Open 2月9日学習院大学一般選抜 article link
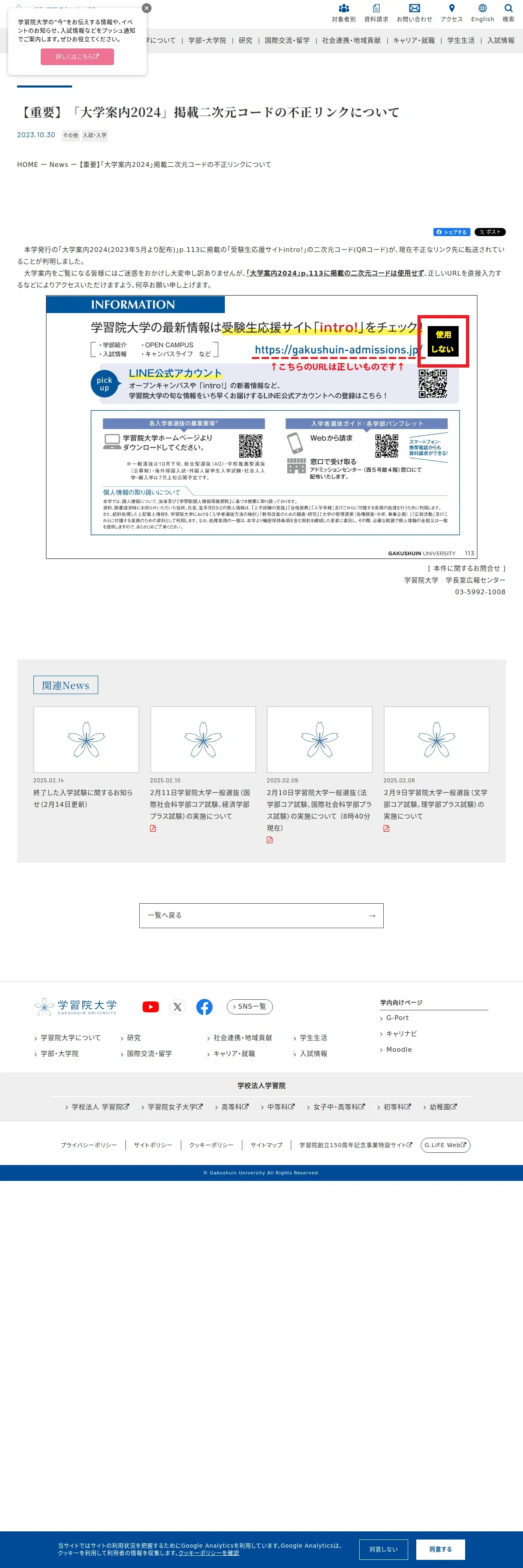The height and width of the screenshot is (1568, 523). point(435,804)
